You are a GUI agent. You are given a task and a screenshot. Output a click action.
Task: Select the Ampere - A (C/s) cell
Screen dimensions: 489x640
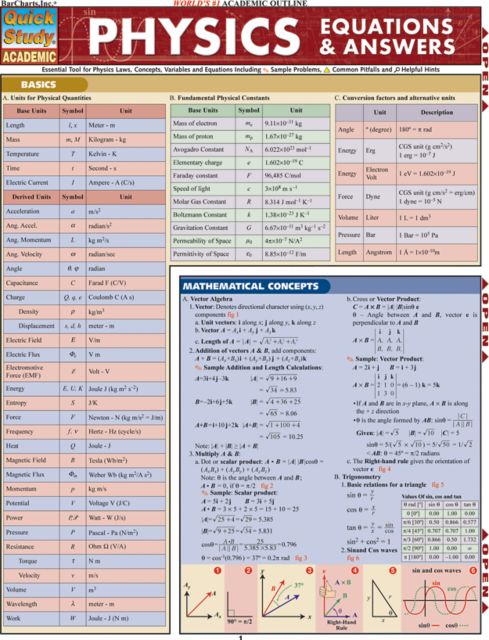(x=126, y=182)
